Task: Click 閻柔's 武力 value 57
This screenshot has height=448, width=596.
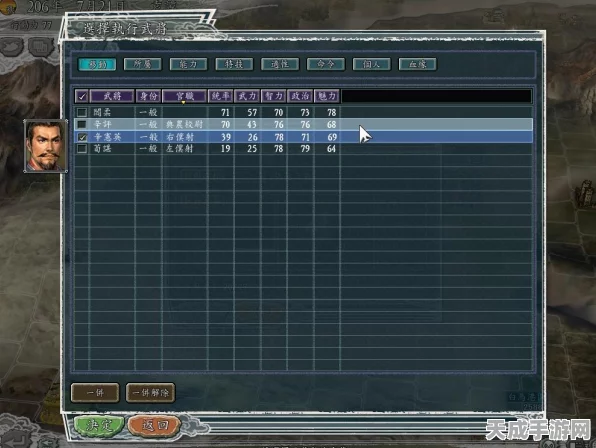Action: pyautogui.click(x=252, y=112)
